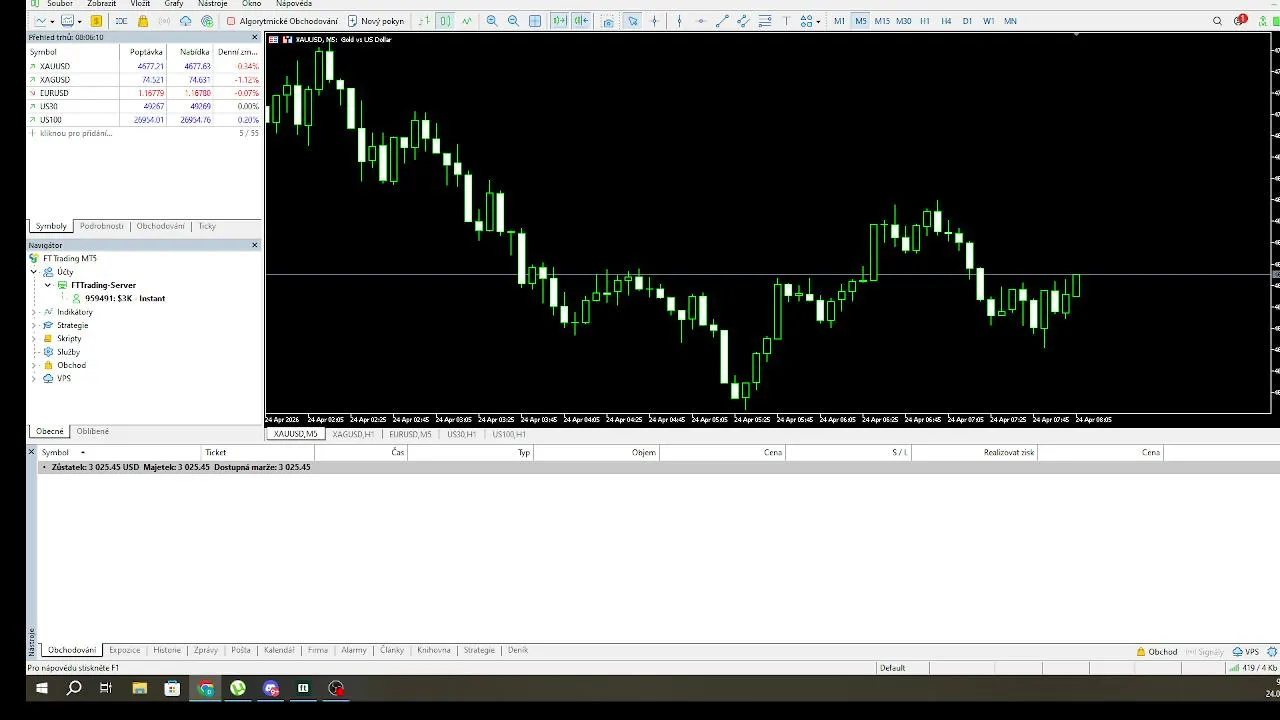Image resolution: width=1280 pixels, height=720 pixels.
Task: Toggle chart shift from right border
Action: (x=581, y=21)
